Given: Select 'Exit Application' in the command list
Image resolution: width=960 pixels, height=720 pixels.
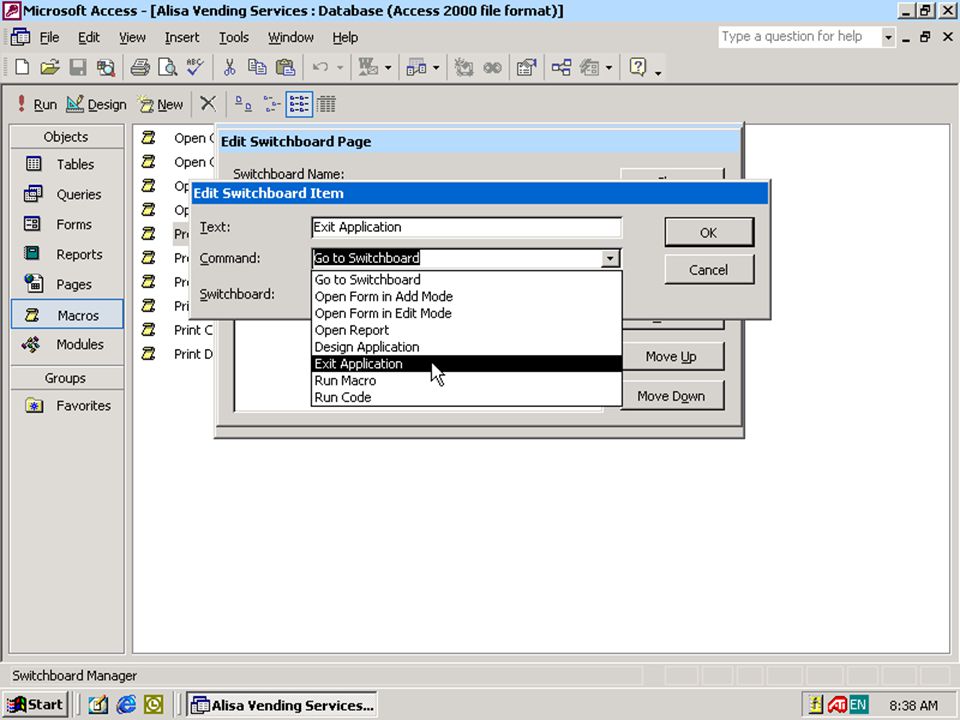Looking at the screenshot, I should coord(467,364).
